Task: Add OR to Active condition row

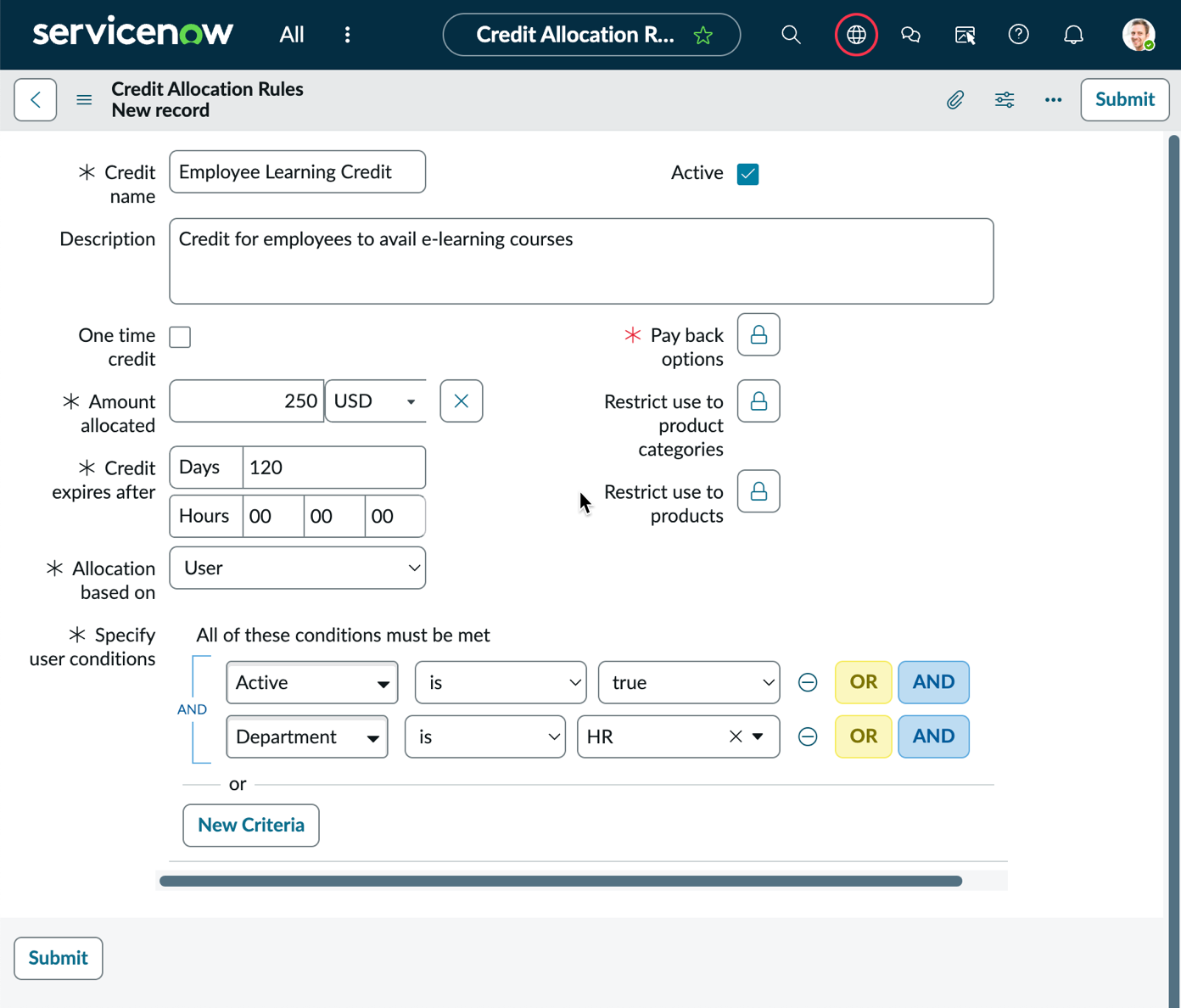Action: (x=864, y=682)
